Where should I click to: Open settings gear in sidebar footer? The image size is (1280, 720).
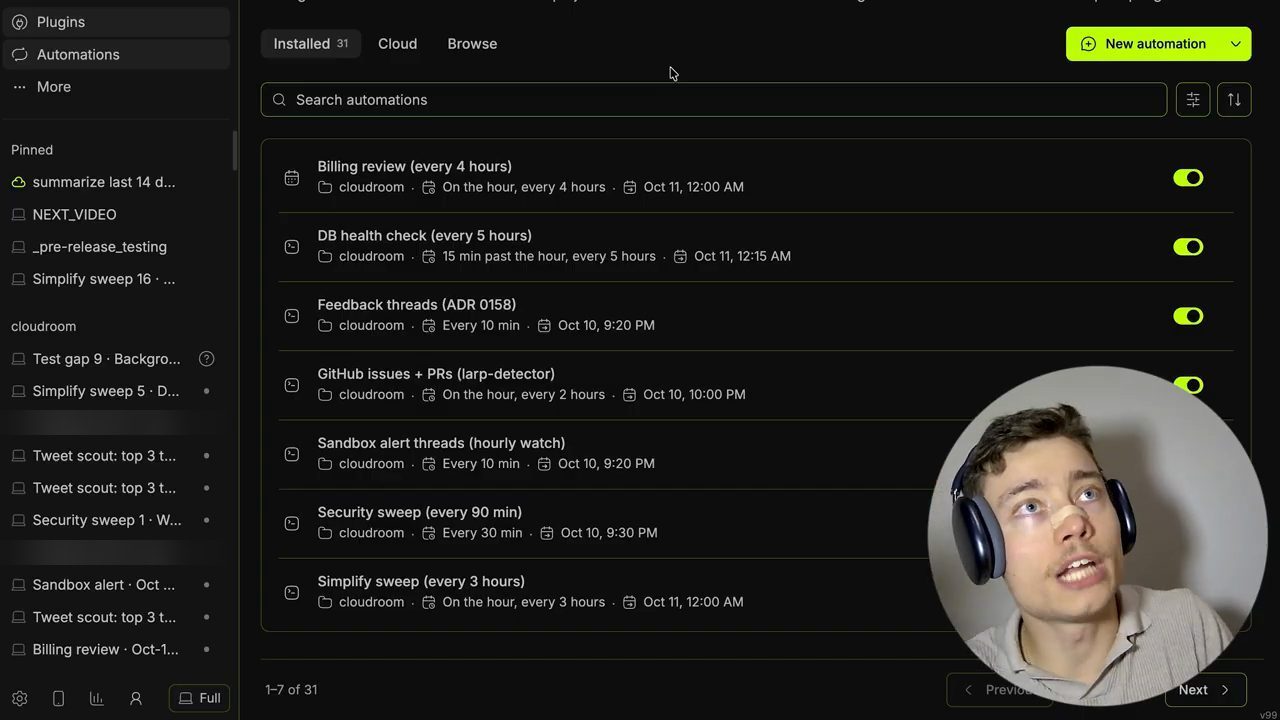tap(19, 698)
